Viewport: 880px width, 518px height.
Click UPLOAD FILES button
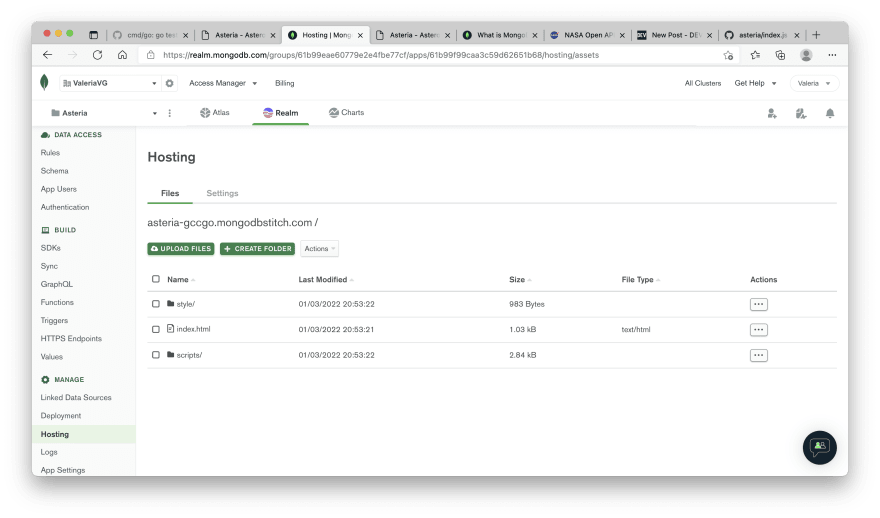[181, 249]
